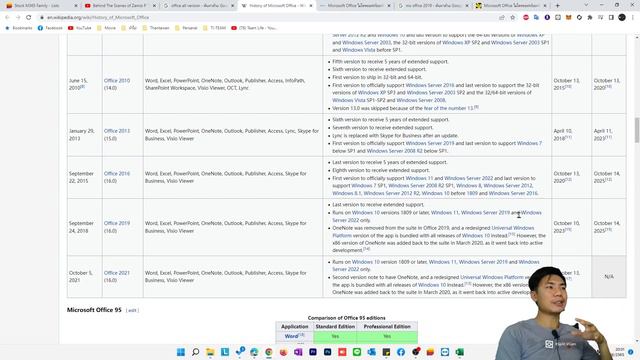Open the Personal bookmarks folder

click(x=186, y=28)
